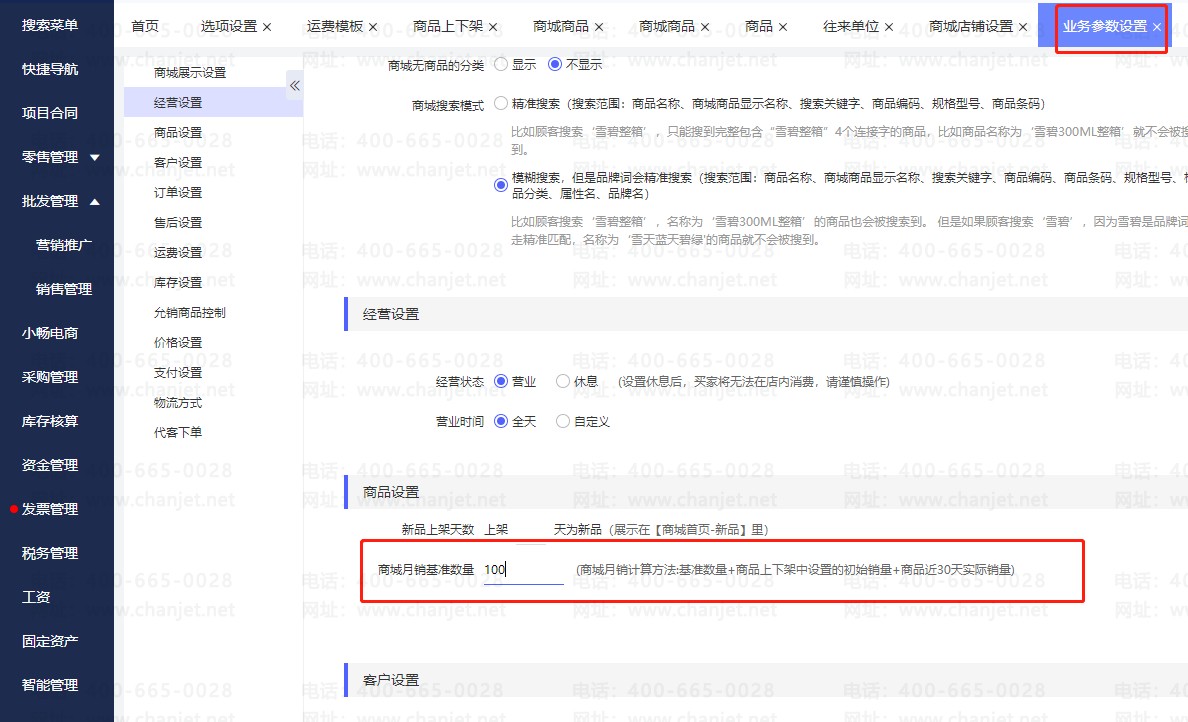Choose 模糊搜索 search mode
Screen dimensions: 1188x722
click(x=501, y=185)
